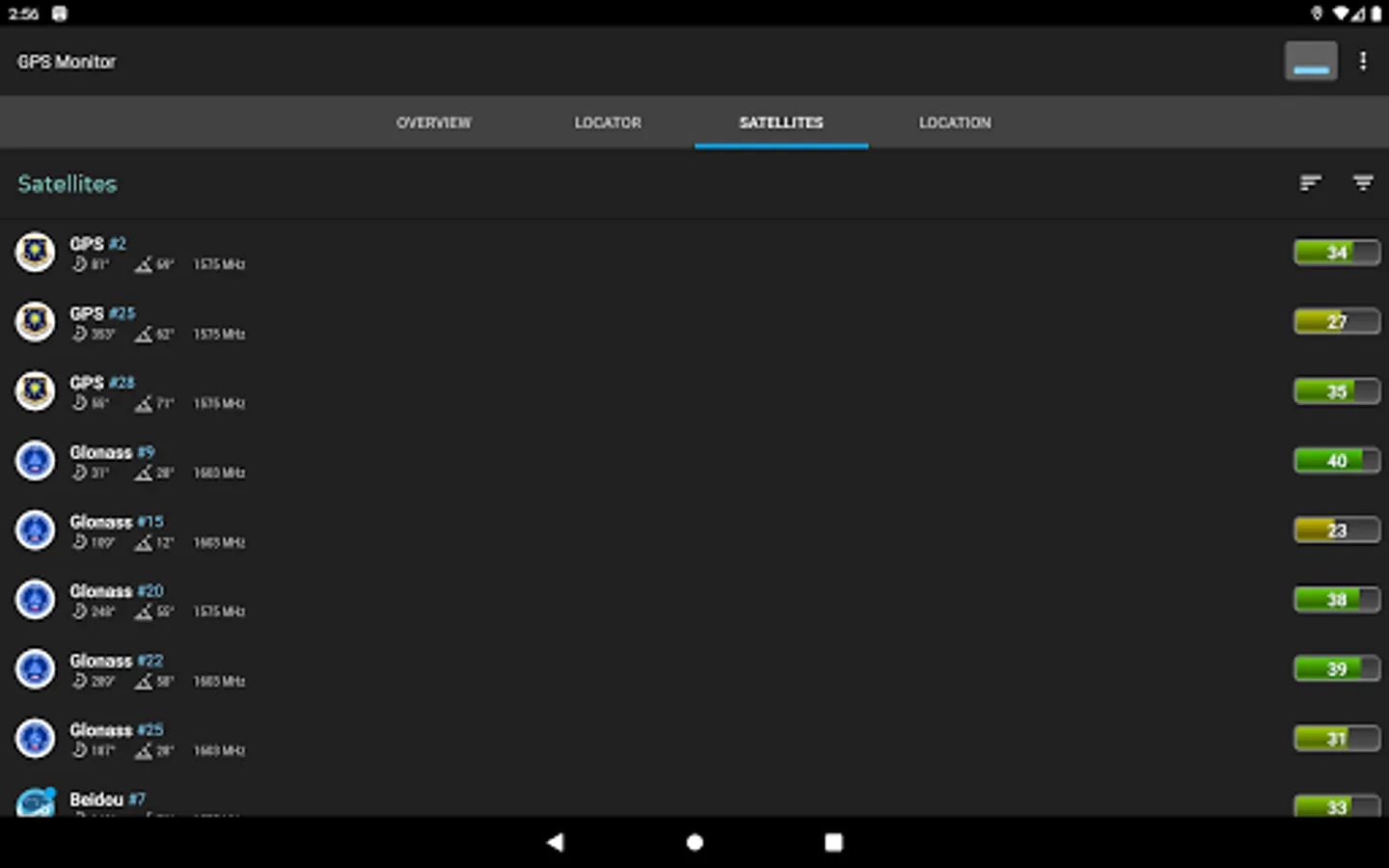
Task: Tap signal strength bar showing 38
Action: [x=1336, y=599]
